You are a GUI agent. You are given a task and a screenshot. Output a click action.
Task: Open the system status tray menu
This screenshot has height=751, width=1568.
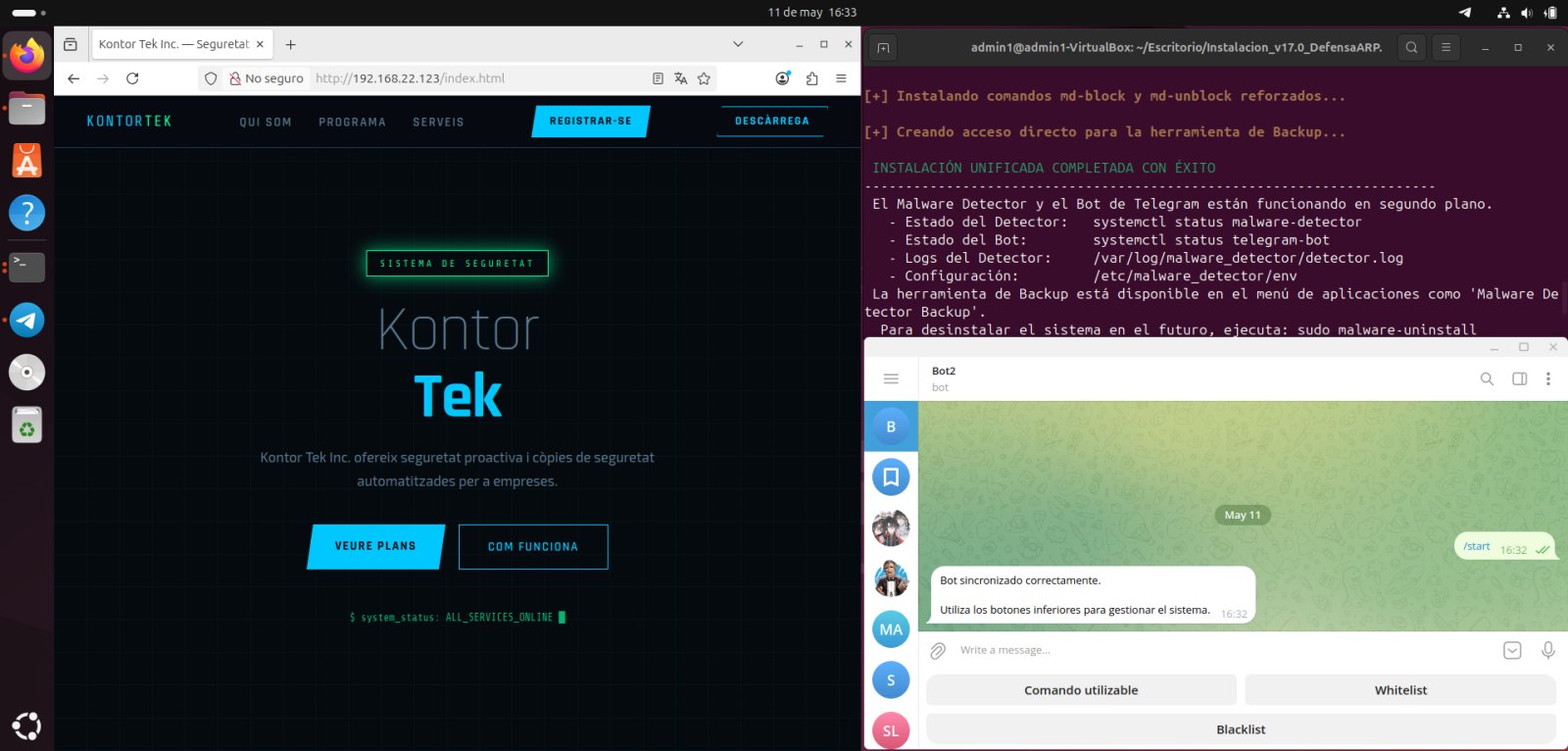(1527, 13)
